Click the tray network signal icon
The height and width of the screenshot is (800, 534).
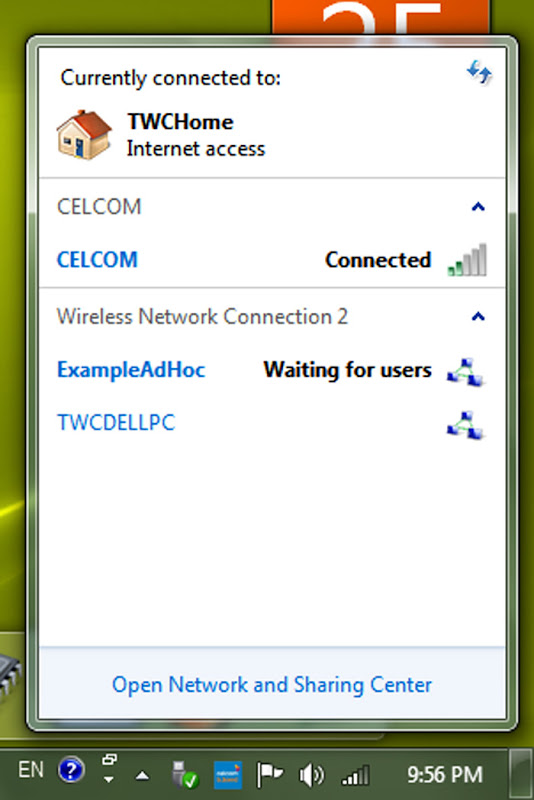point(355,775)
